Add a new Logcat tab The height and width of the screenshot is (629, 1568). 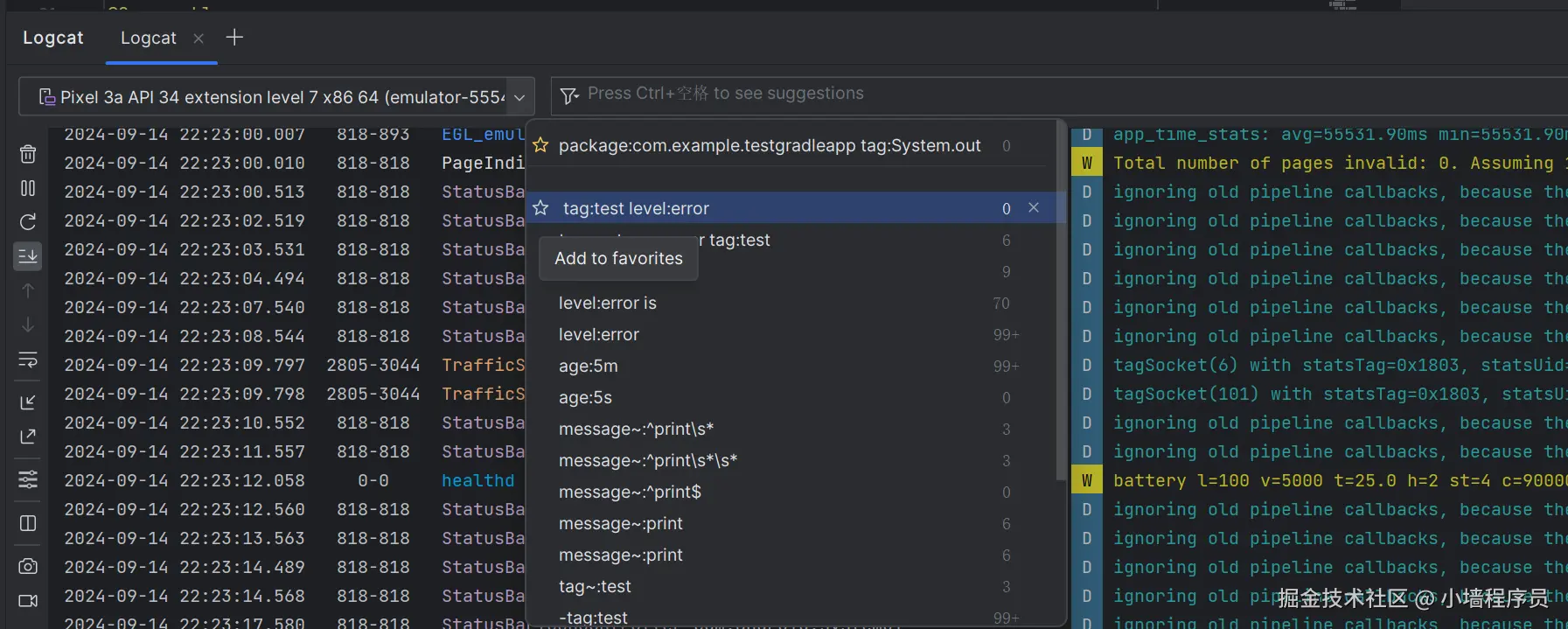coord(234,38)
